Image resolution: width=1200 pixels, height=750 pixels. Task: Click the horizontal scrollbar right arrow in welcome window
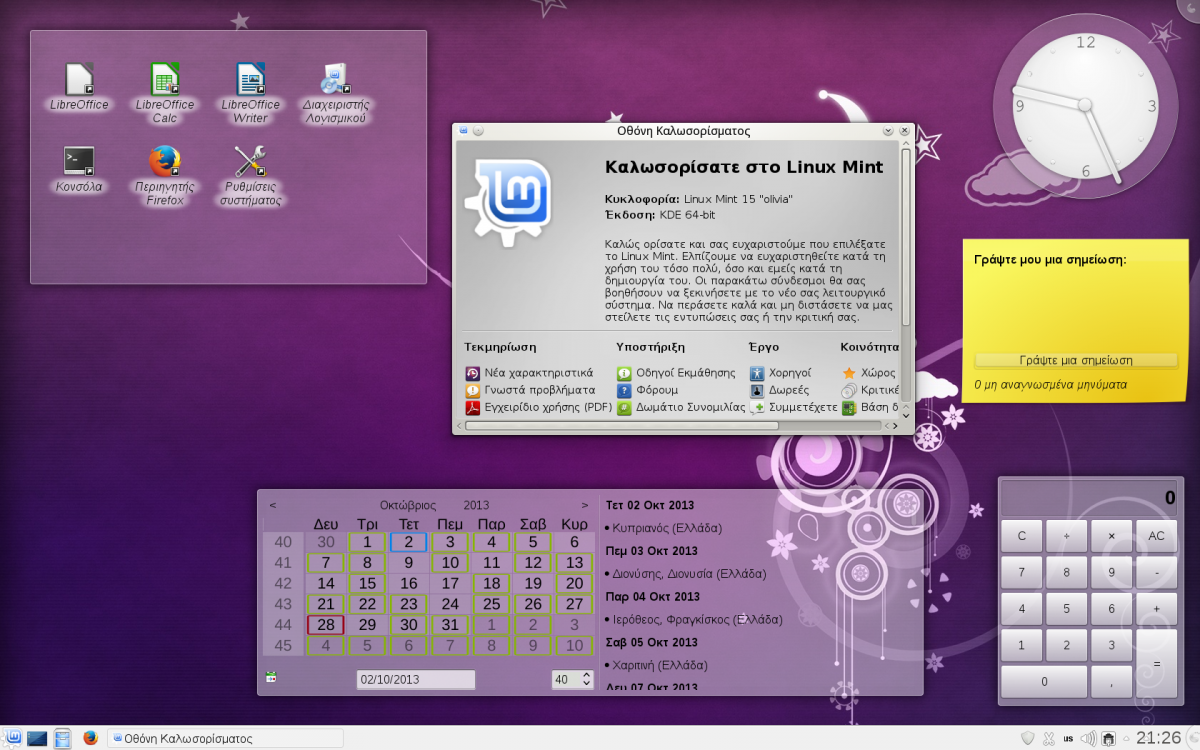click(x=894, y=425)
